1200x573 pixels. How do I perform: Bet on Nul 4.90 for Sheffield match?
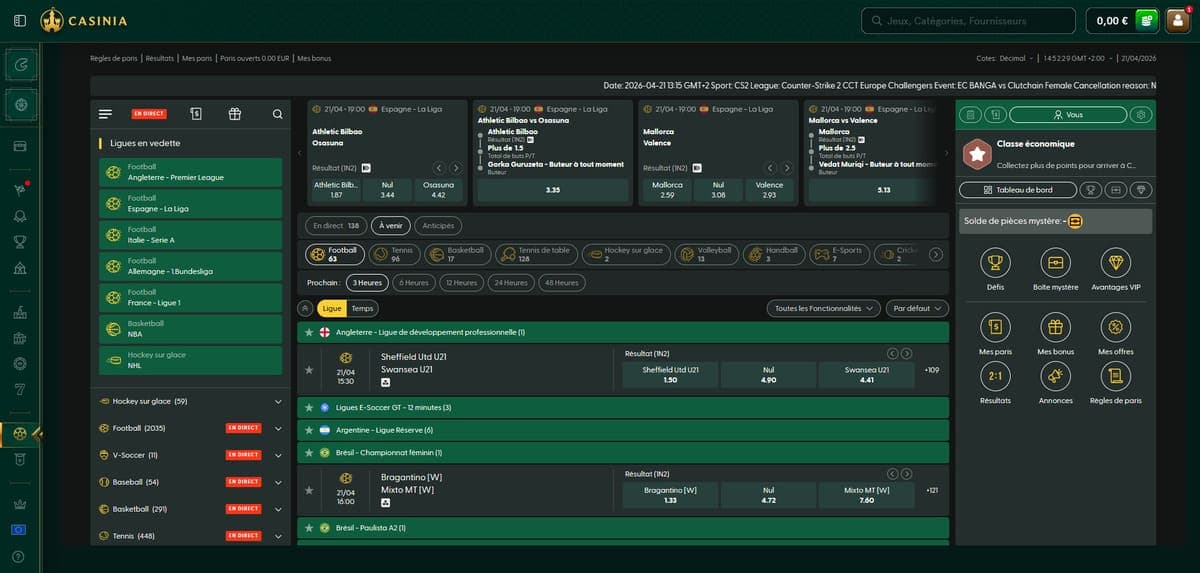coord(768,375)
